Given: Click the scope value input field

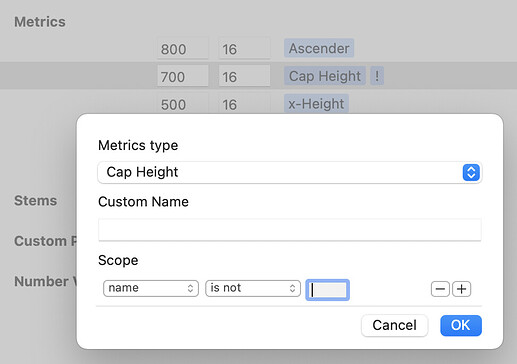Looking at the screenshot, I should click(327, 290).
